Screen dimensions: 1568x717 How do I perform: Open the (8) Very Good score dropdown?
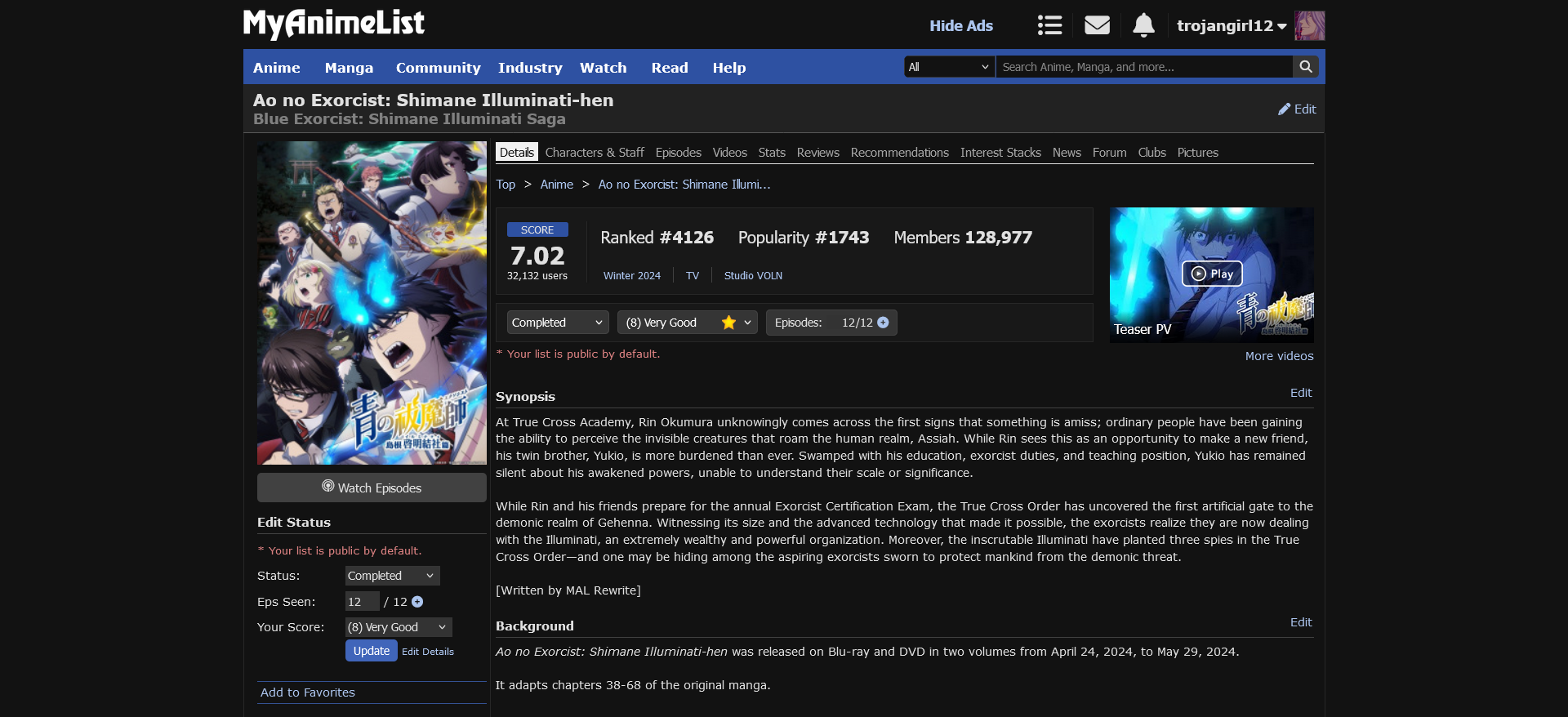687,323
